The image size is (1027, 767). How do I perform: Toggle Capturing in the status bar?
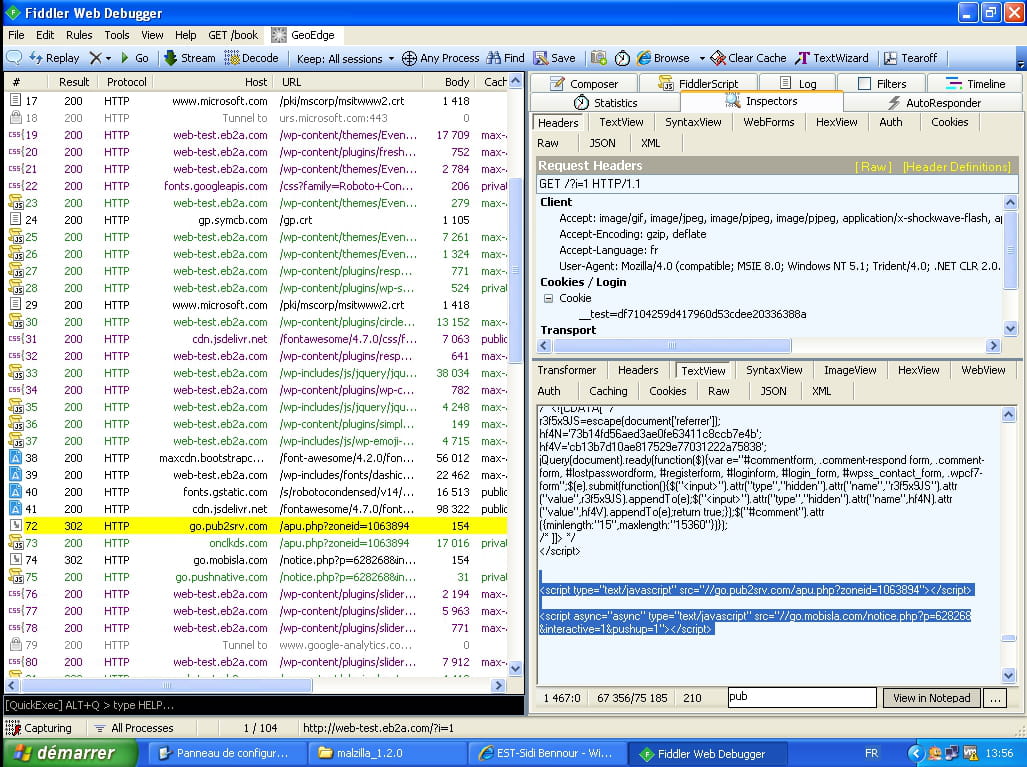click(39, 728)
